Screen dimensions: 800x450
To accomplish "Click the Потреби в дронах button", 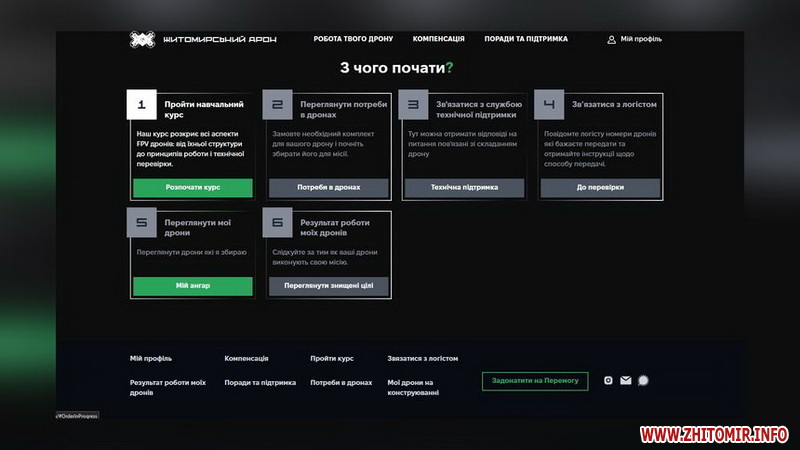I will 328,187.
